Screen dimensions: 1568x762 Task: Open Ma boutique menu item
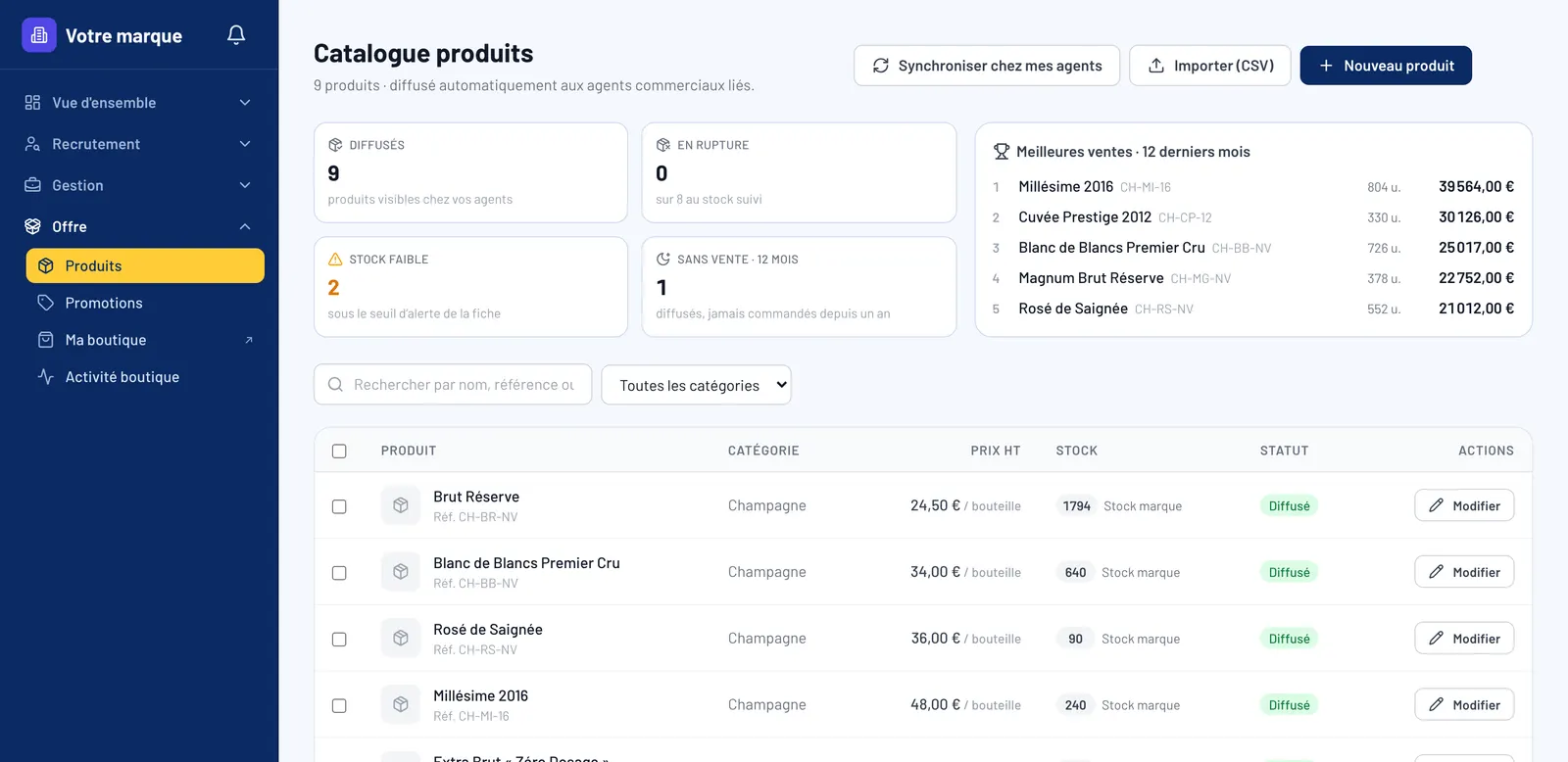tap(145, 340)
